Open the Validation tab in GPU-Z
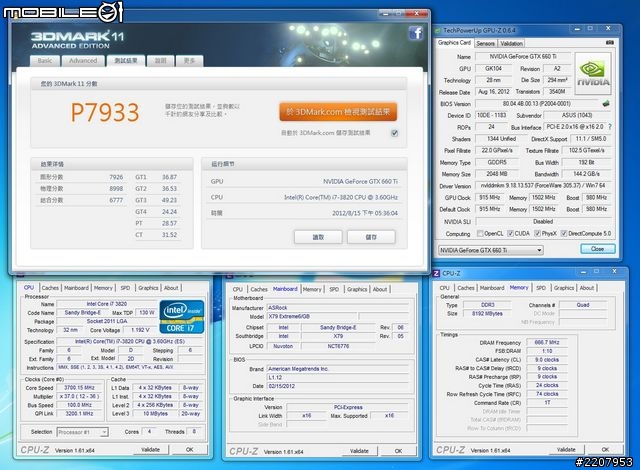The width and height of the screenshot is (640, 470). [x=511, y=43]
